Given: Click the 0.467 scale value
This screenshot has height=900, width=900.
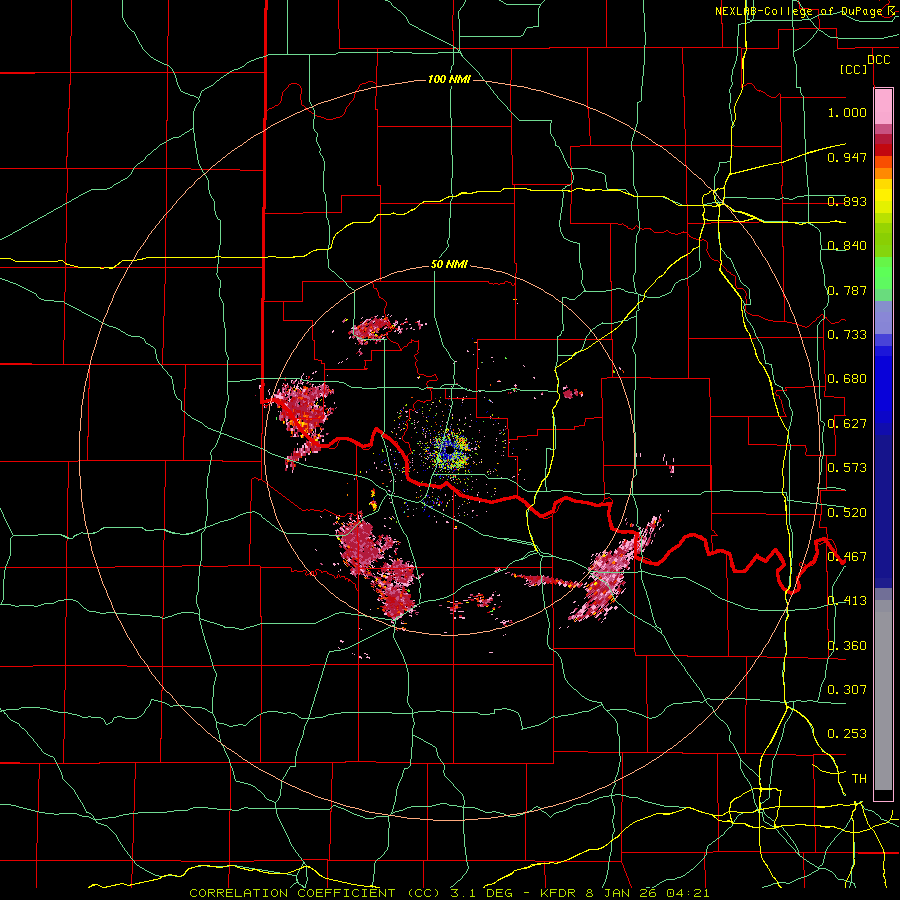Looking at the screenshot, I should click(847, 557).
